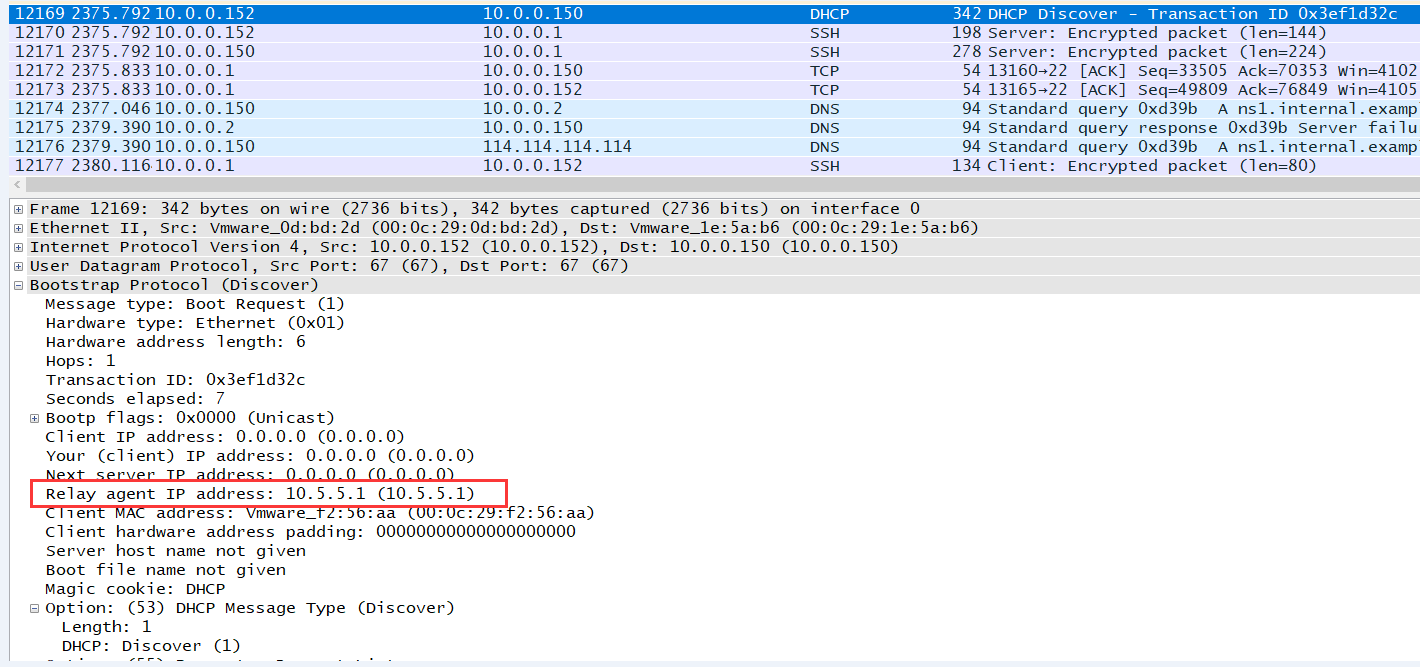Select 'Client MAC address: Vmware_f2:56:aa' line
This screenshot has height=667, width=1420.
[x=320, y=513]
